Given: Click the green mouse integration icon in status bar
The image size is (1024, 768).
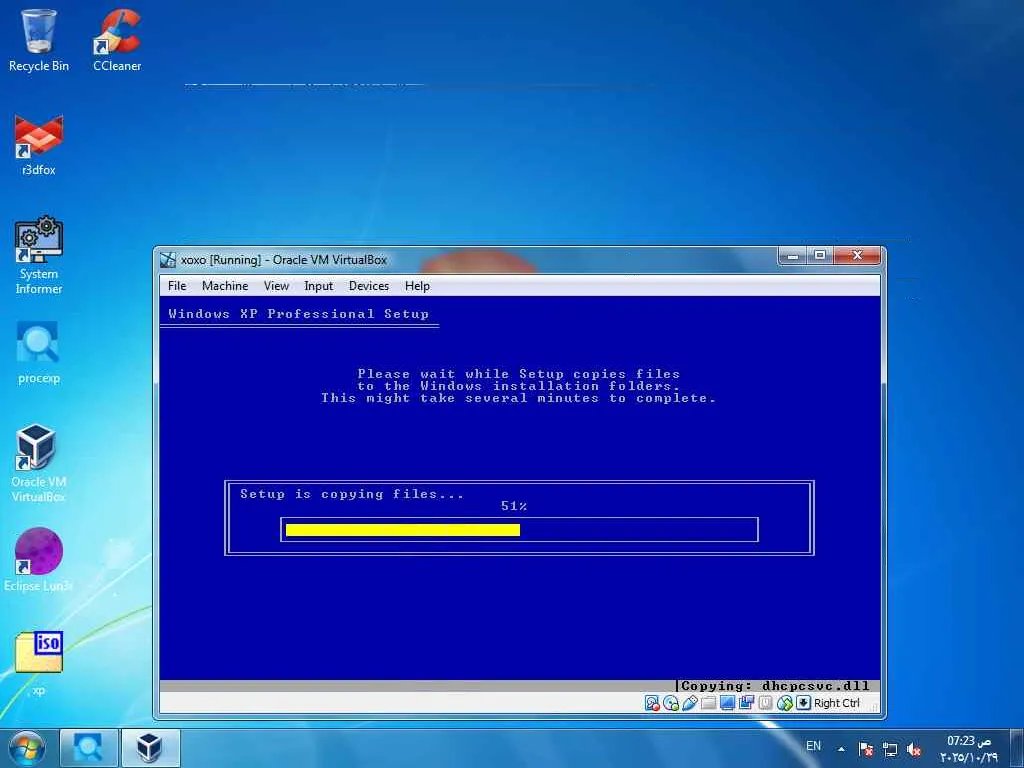Looking at the screenshot, I should coord(784,703).
